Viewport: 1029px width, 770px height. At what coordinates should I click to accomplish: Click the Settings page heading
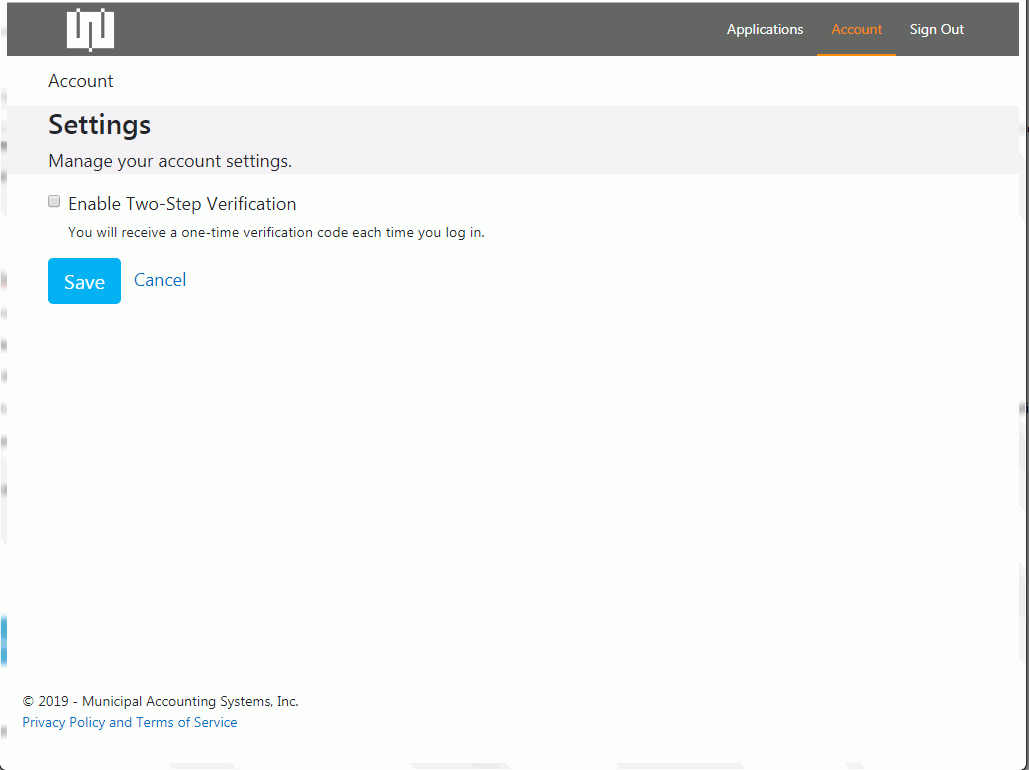(100, 125)
